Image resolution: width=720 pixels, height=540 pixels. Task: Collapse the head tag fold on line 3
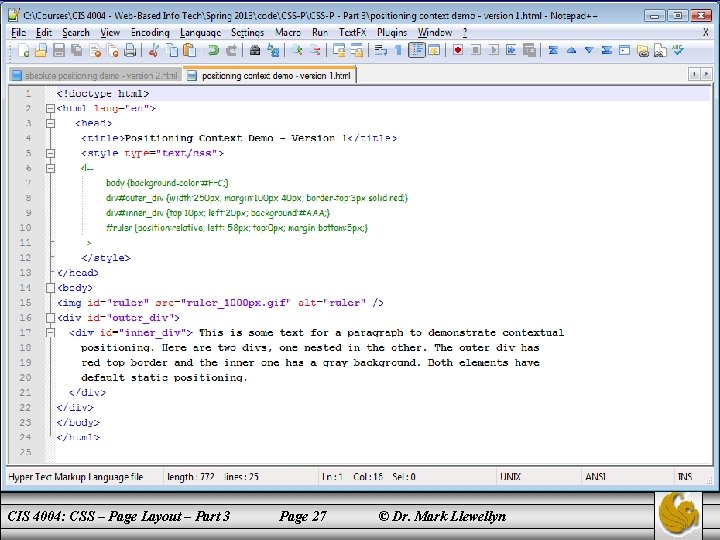click(x=49, y=123)
